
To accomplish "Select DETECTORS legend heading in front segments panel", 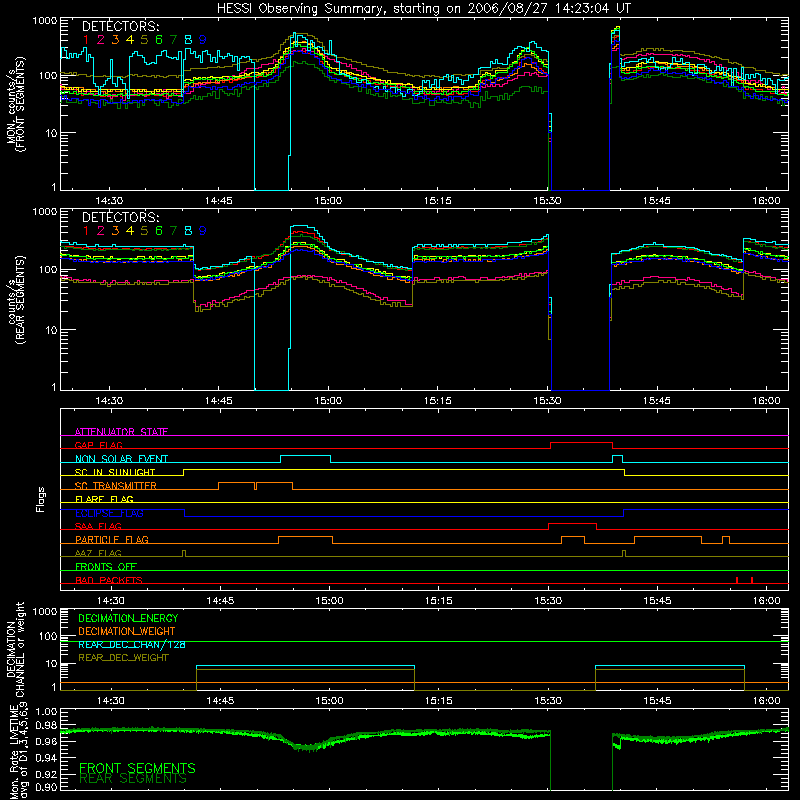I will coord(120,26).
